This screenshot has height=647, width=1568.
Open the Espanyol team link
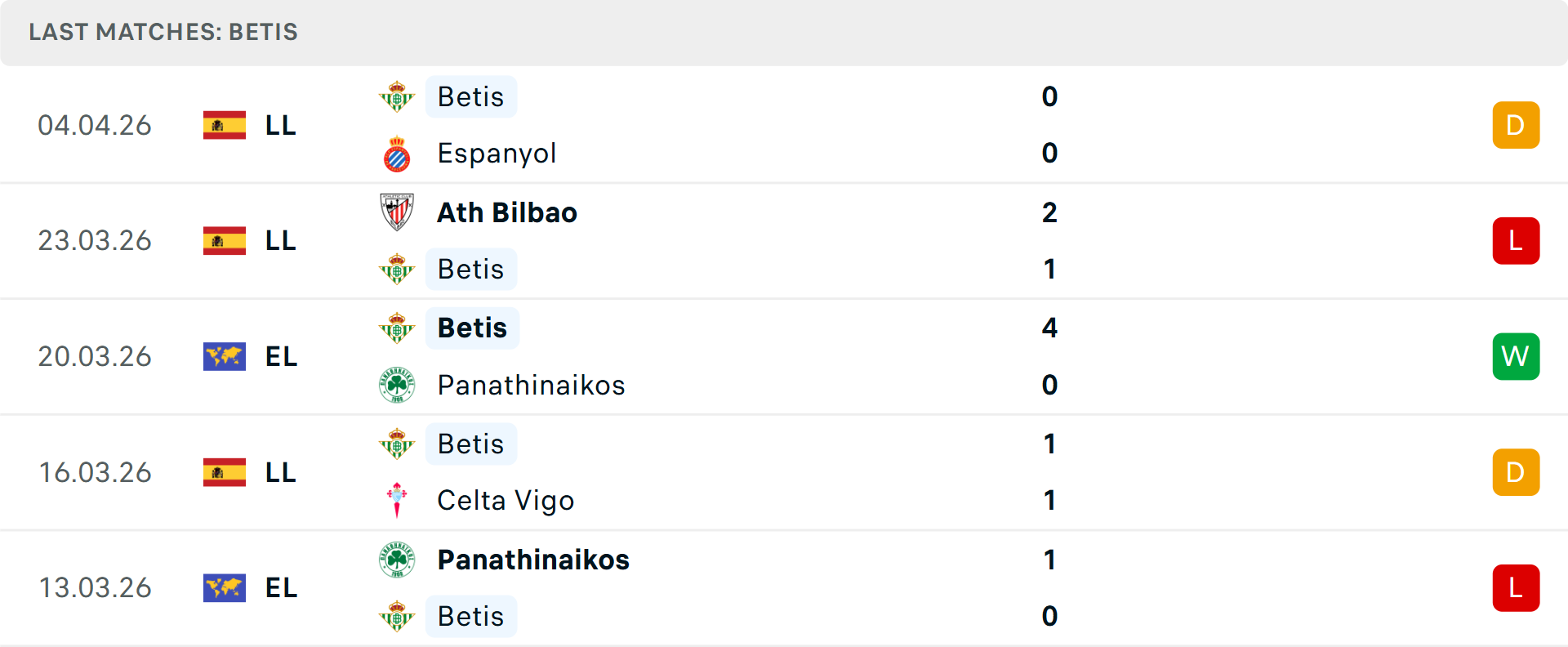pos(497,154)
